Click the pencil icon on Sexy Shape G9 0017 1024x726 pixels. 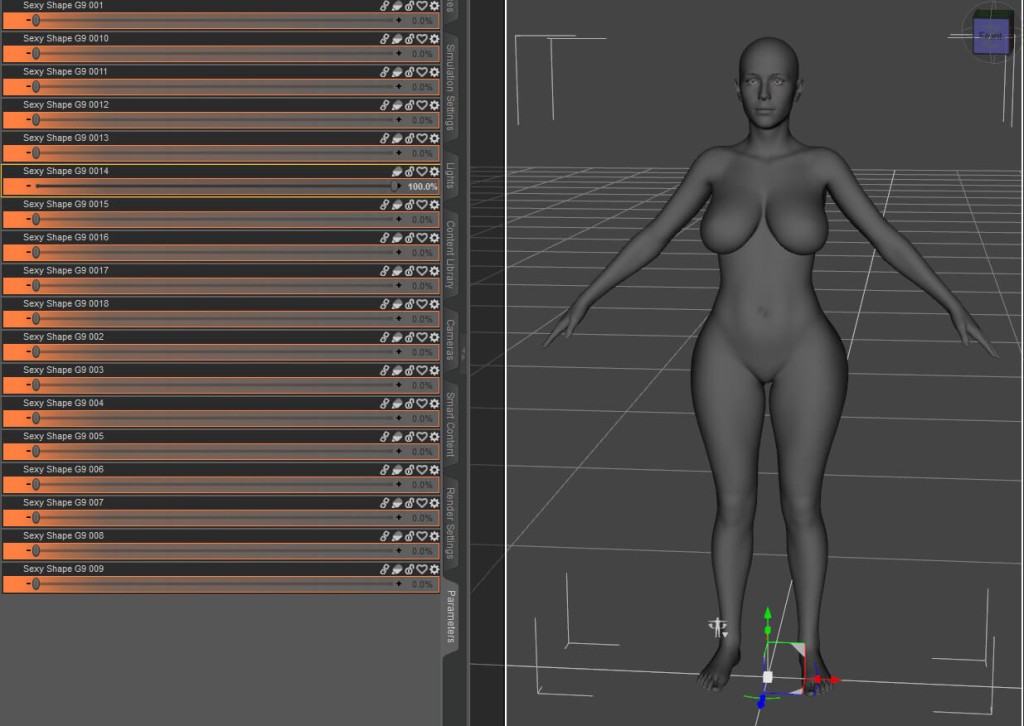(x=397, y=271)
